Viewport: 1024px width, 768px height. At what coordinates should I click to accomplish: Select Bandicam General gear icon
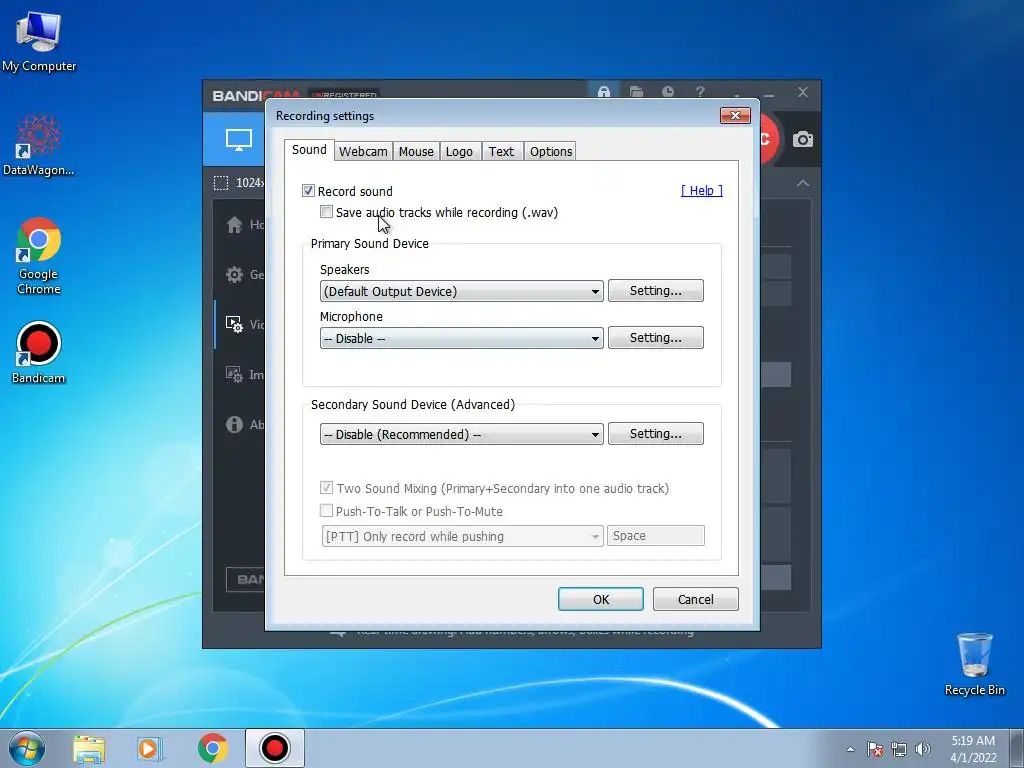[234, 274]
